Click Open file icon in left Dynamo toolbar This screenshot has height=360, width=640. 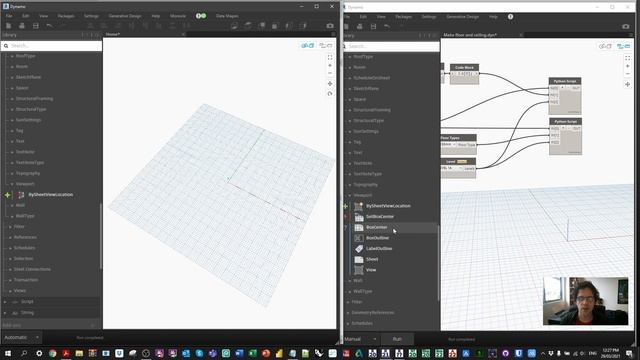(x=22, y=26)
